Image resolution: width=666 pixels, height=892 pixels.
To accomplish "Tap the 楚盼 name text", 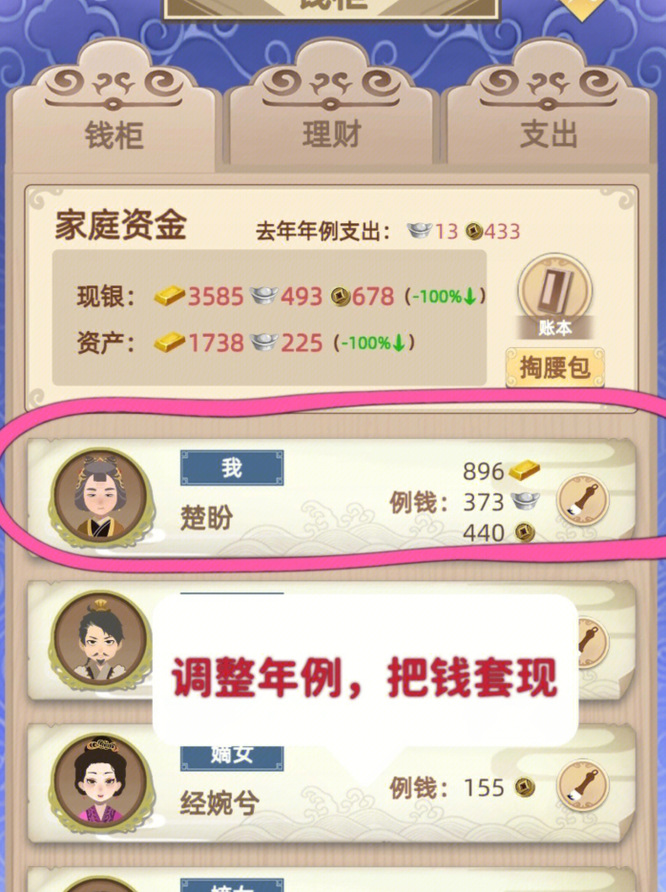I will tap(207, 518).
